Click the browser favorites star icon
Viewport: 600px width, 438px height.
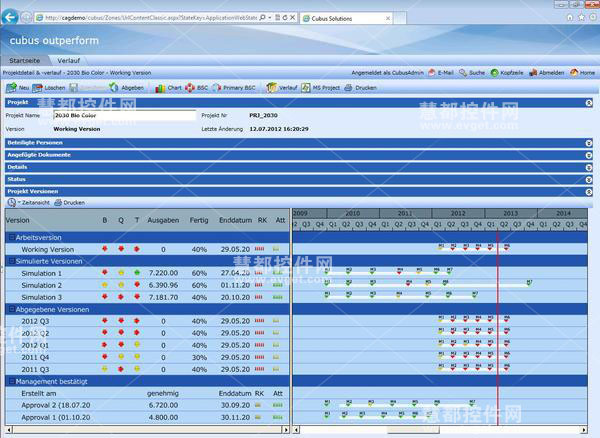[582, 17]
